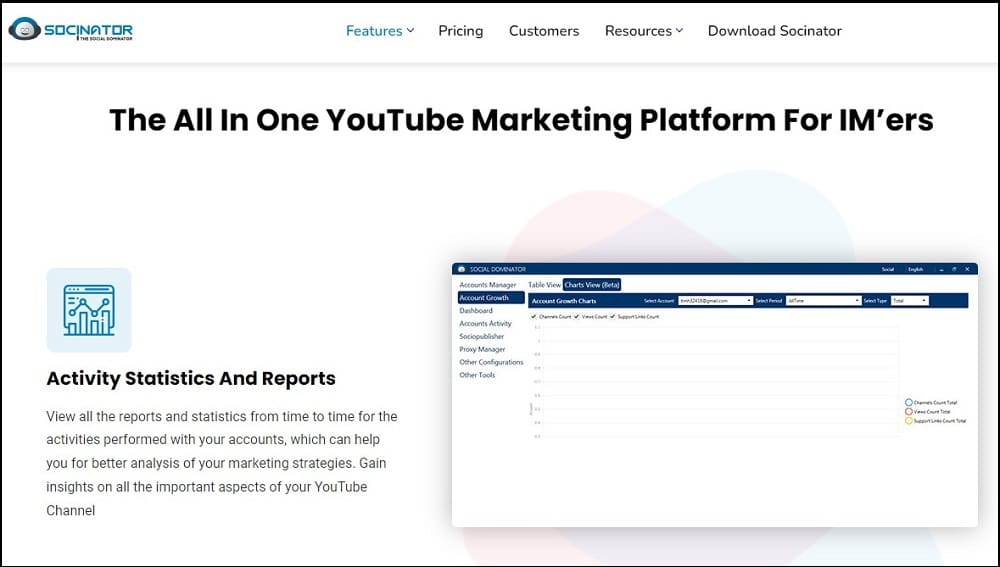Click the Social button in title bar
1000x567 pixels.
(x=888, y=269)
